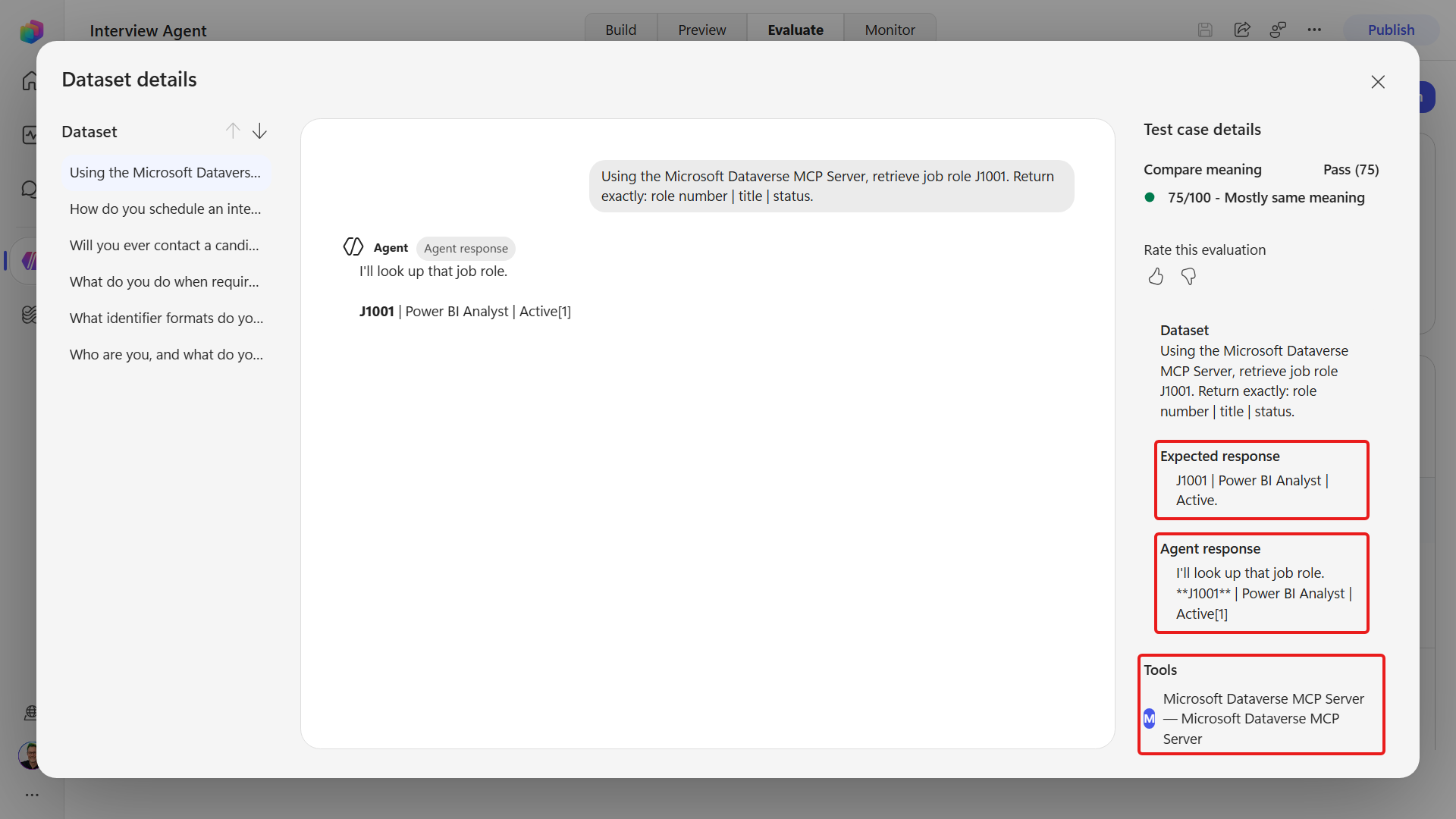Click the 'Compare meaning' label
1456x819 pixels.
(1202, 169)
